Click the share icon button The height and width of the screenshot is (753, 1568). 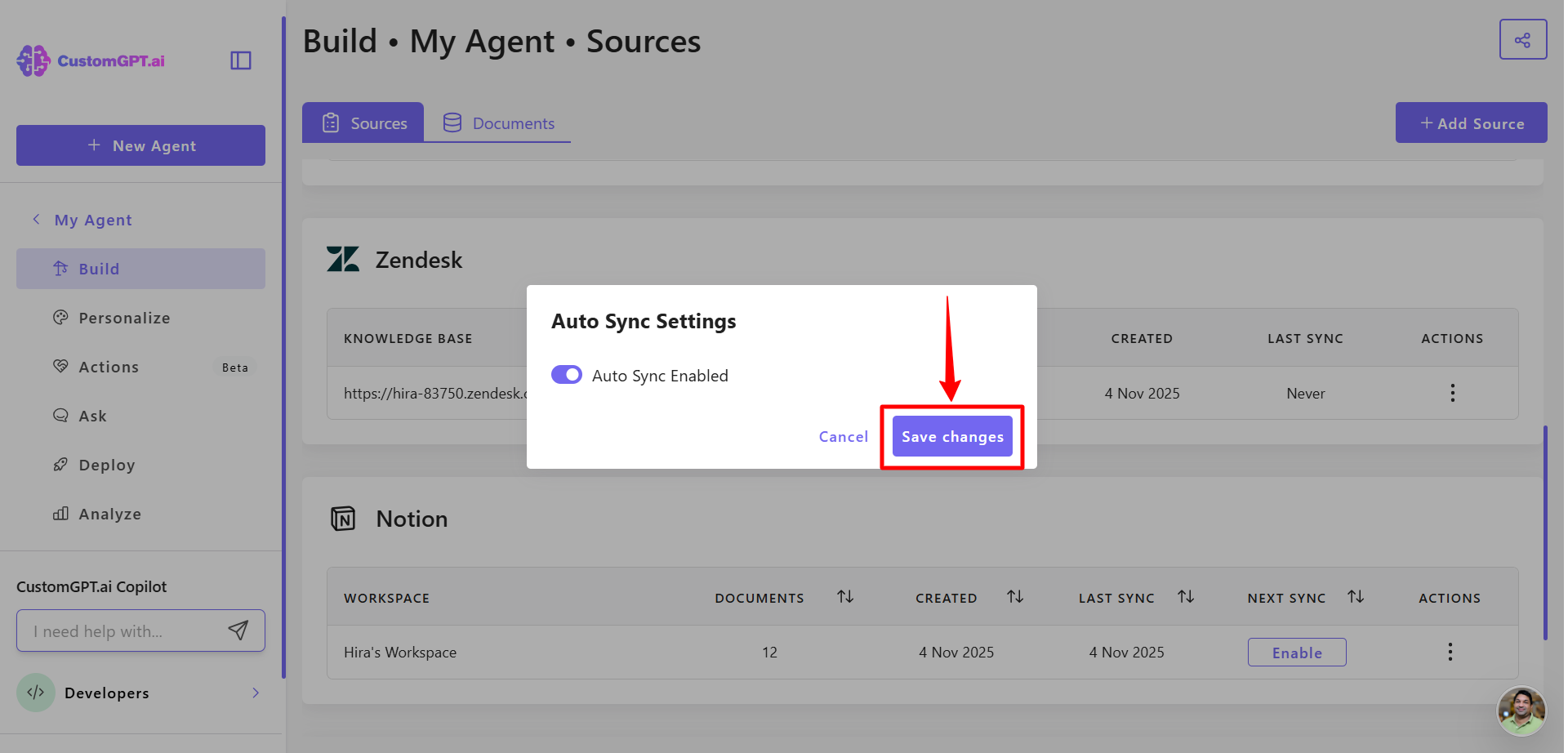tap(1523, 40)
